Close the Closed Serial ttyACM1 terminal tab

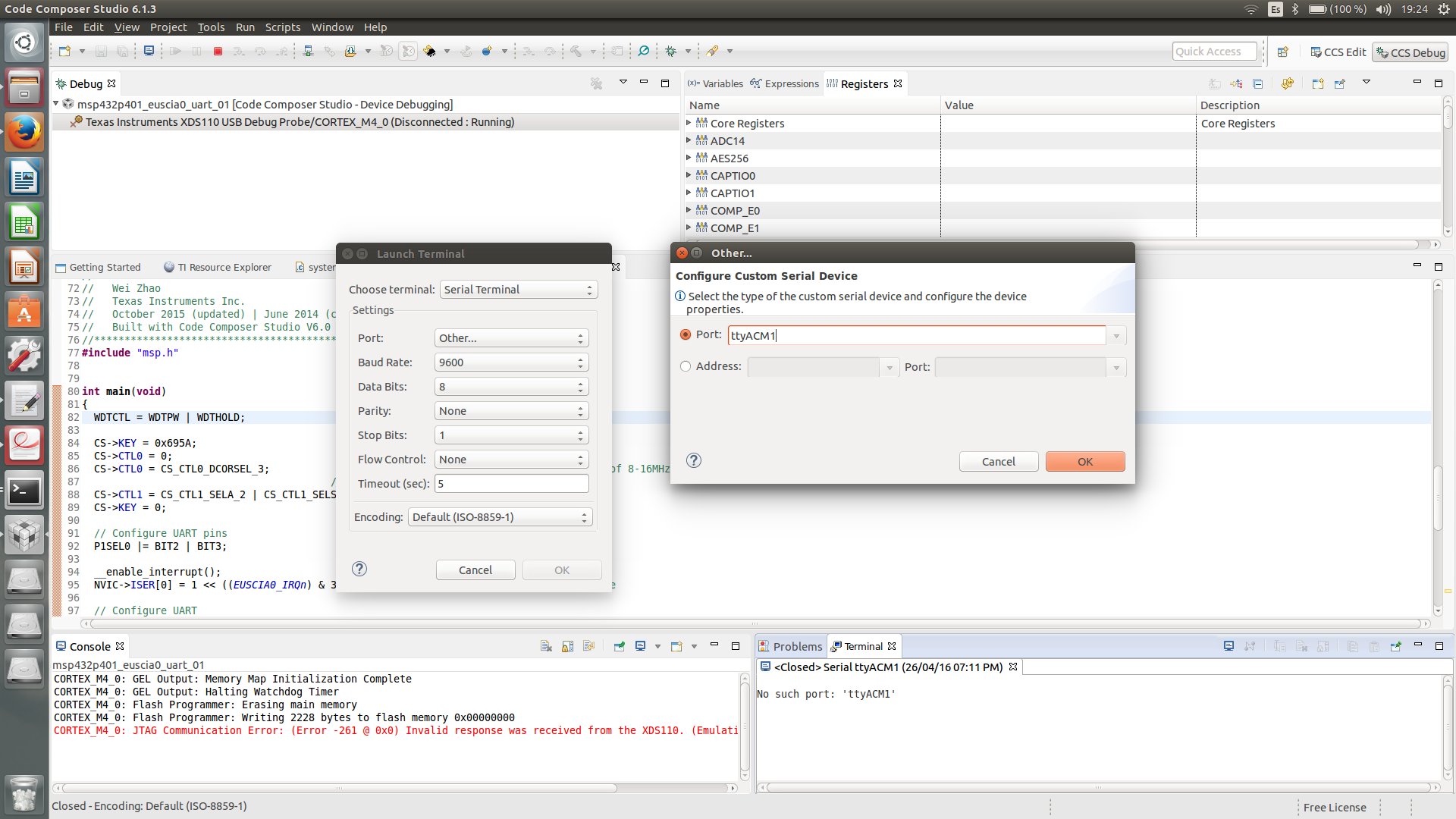[x=1012, y=667]
